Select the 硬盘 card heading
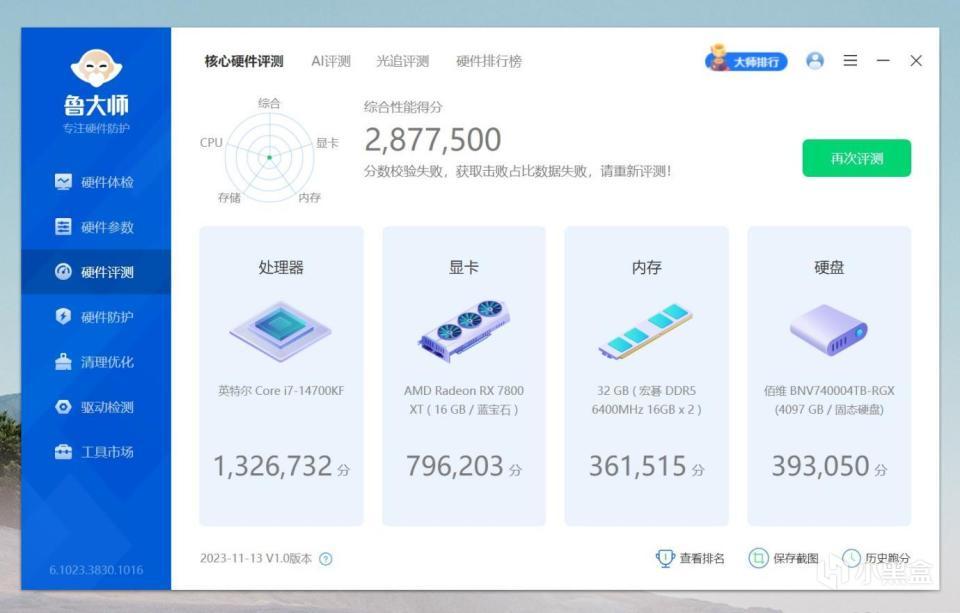The width and height of the screenshot is (960, 613). pos(829,267)
